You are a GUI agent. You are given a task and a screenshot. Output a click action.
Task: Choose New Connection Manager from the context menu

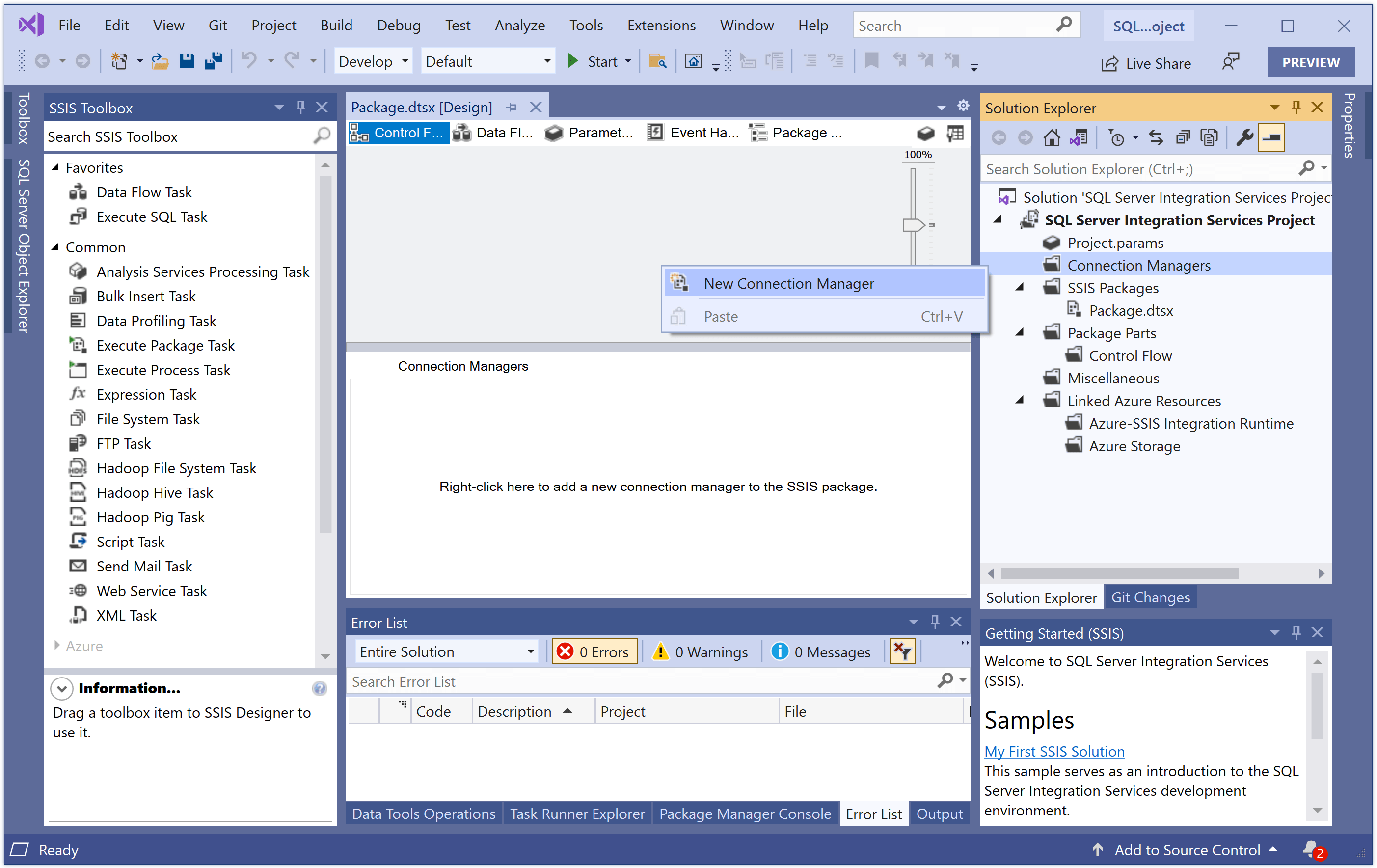click(789, 283)
